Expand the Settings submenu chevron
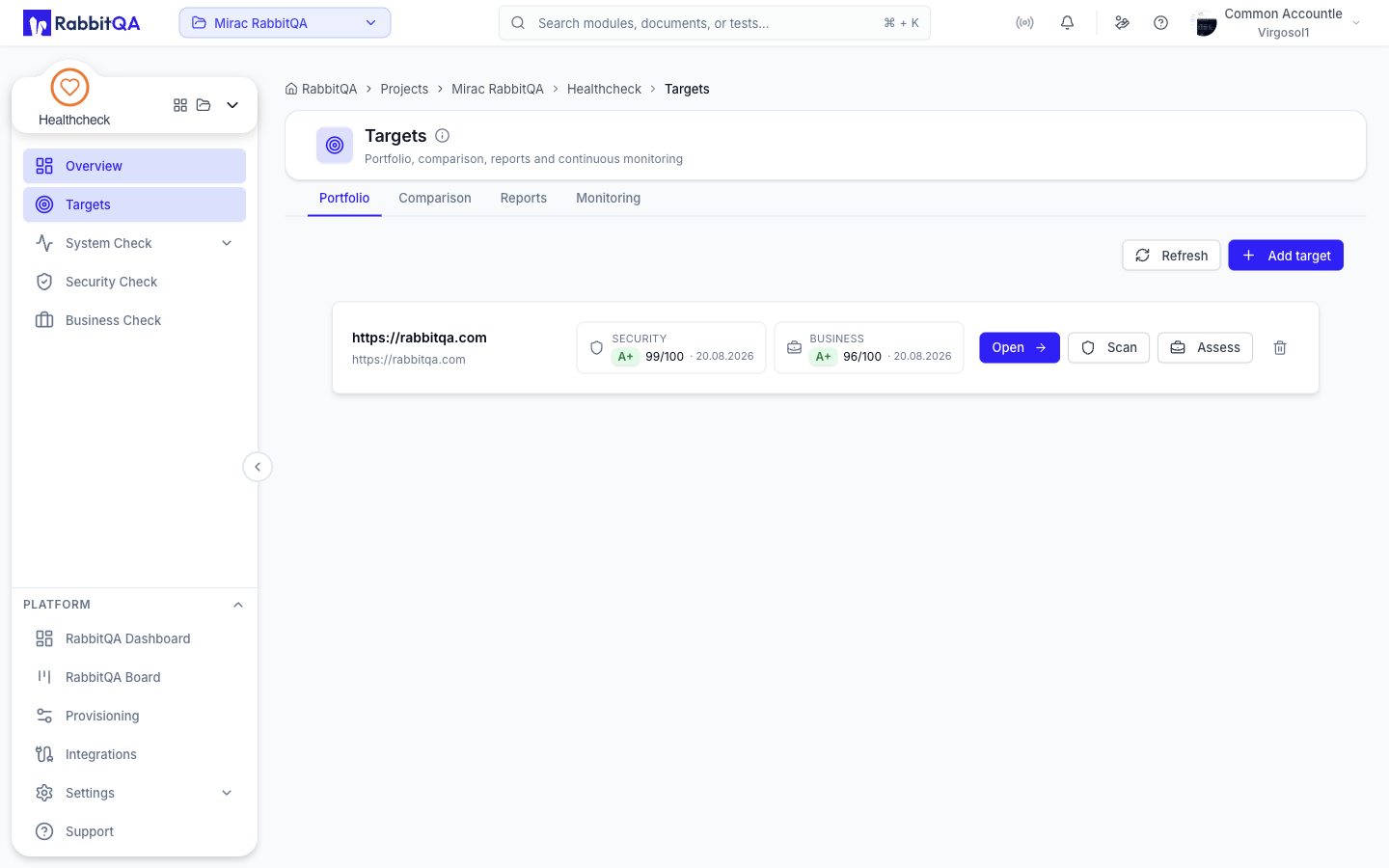This screenshot has width=1389, height=868. point(227,793)
